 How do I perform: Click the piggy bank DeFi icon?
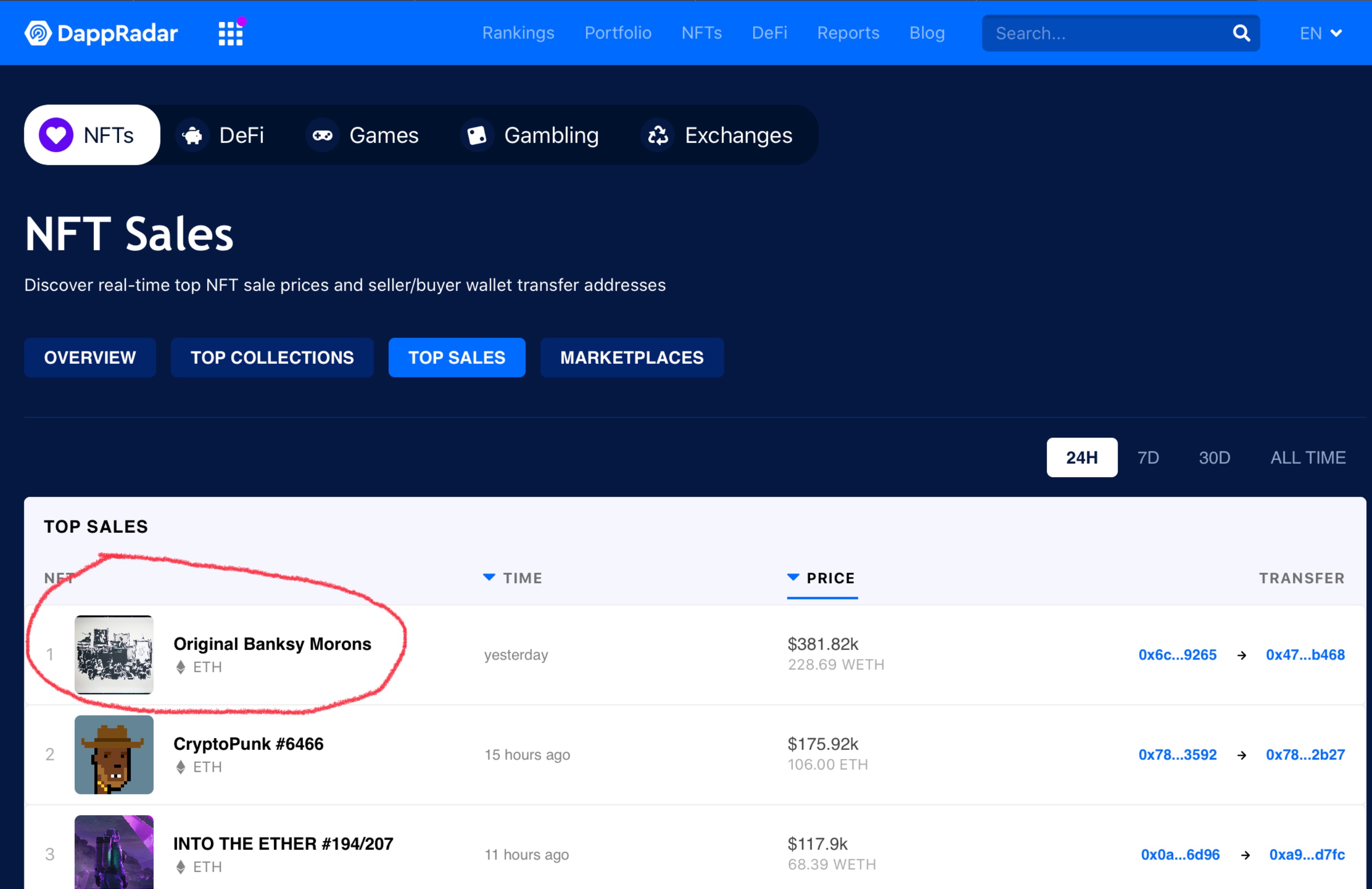point(192,135)
